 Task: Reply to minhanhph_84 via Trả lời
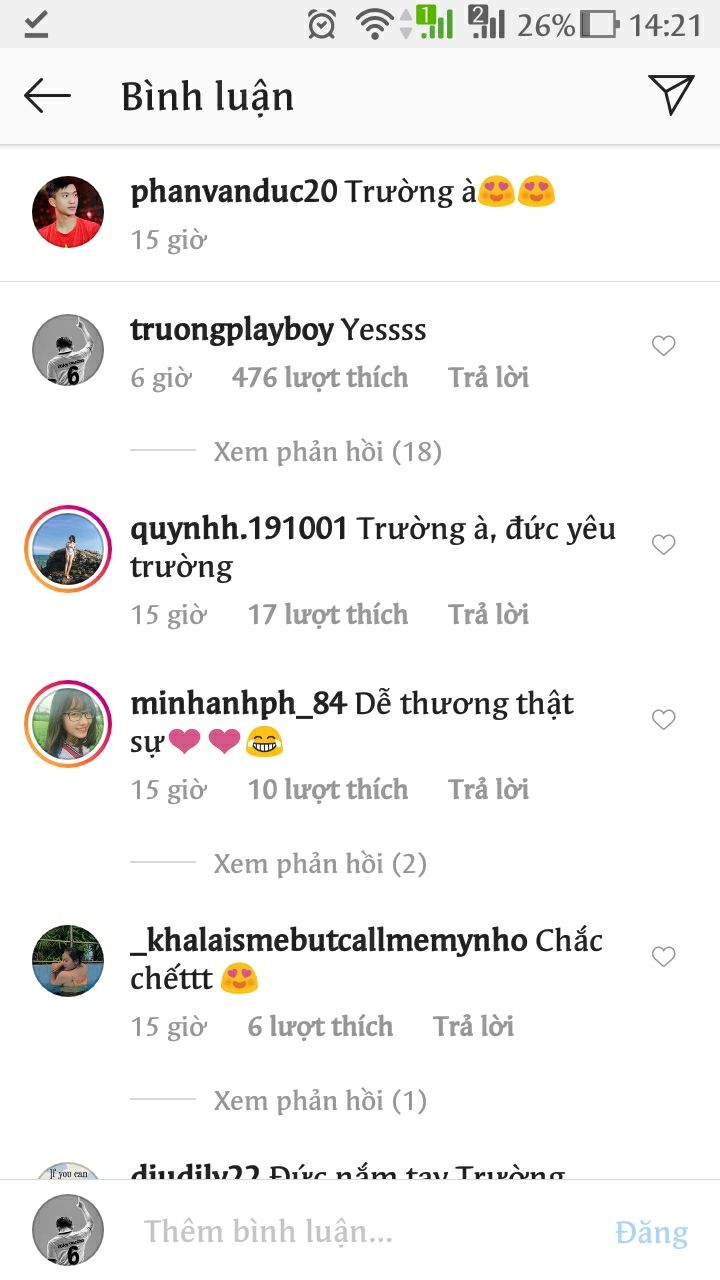(x=488, y=790)
